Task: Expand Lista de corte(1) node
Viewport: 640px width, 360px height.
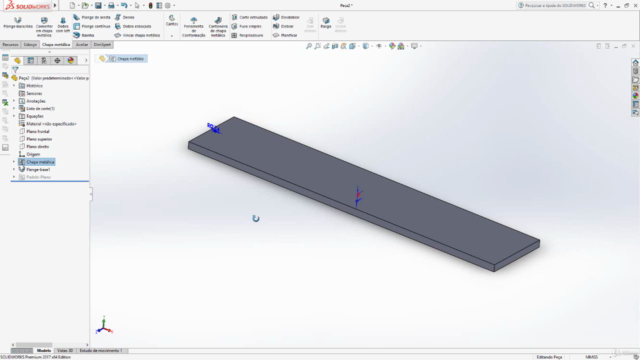Action: coord(14,109)
